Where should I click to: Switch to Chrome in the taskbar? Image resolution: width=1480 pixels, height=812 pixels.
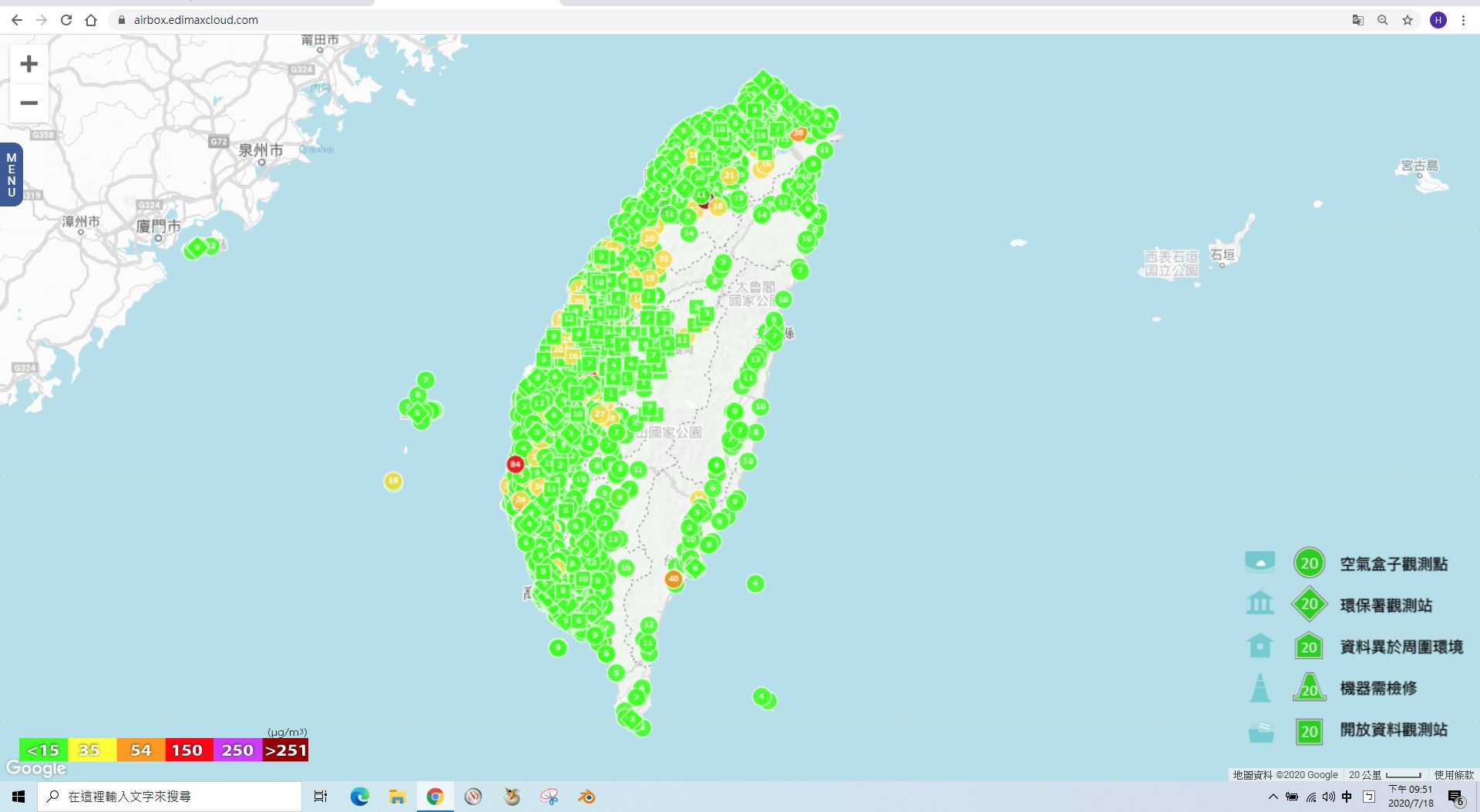(x=435, y=797)
